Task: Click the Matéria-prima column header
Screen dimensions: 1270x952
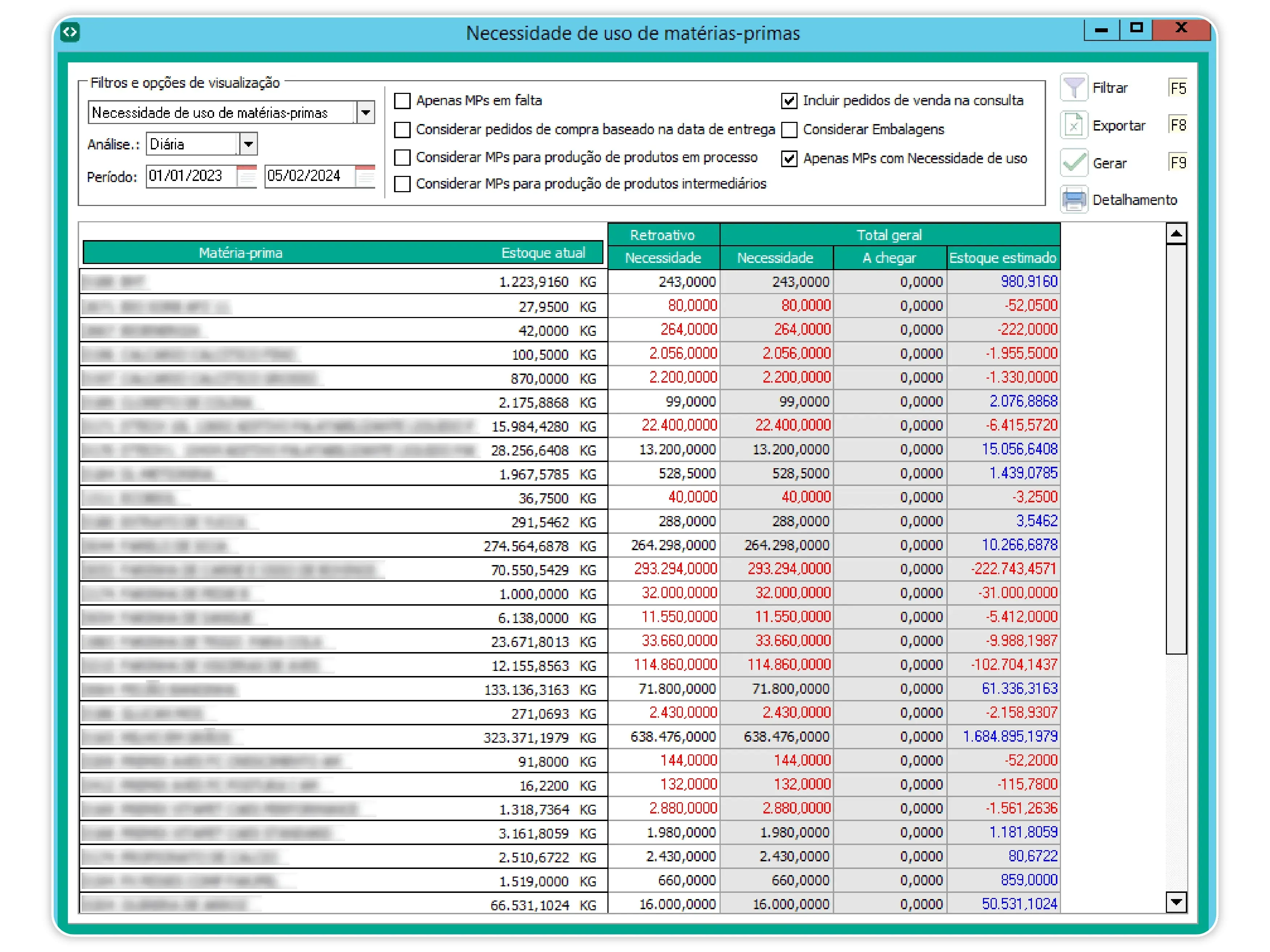Action: click(241, 253)
